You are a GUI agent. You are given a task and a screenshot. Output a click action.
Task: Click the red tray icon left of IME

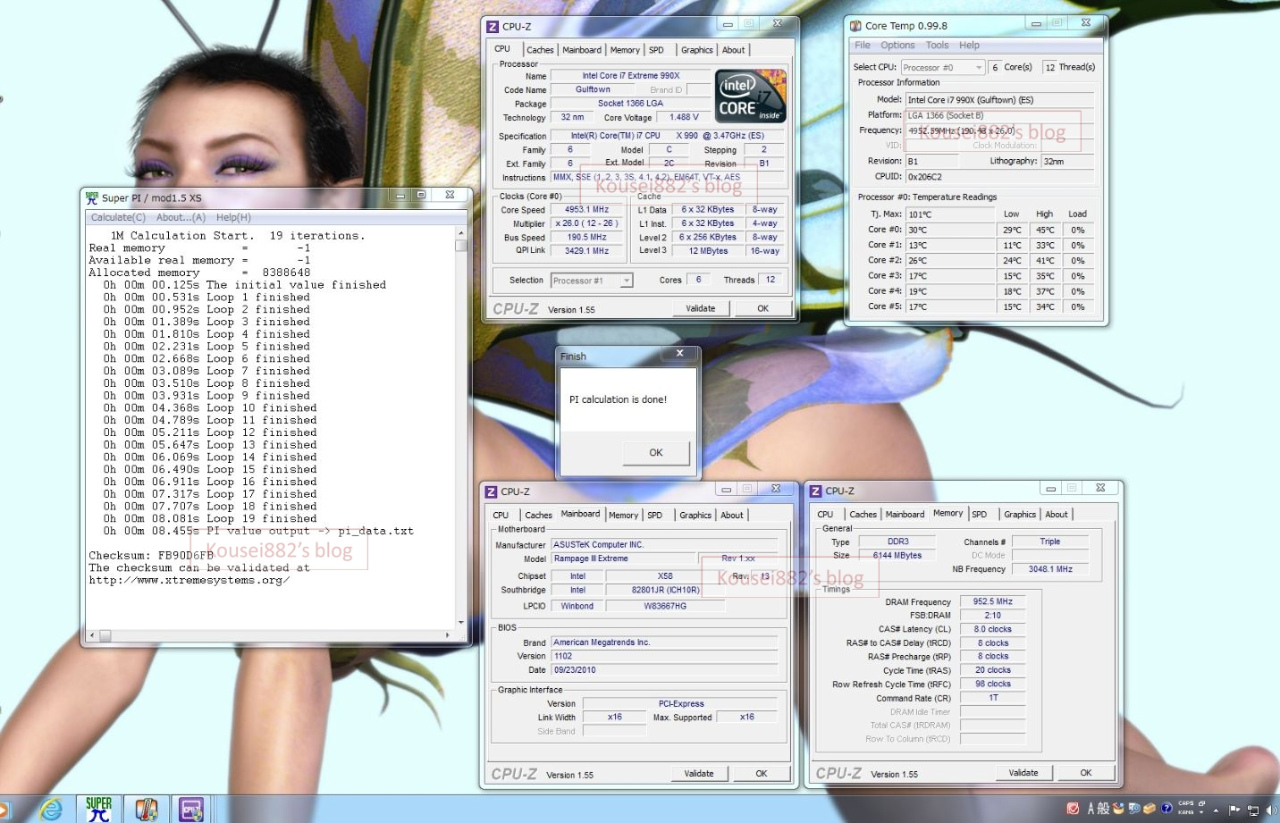[1073, 808]
